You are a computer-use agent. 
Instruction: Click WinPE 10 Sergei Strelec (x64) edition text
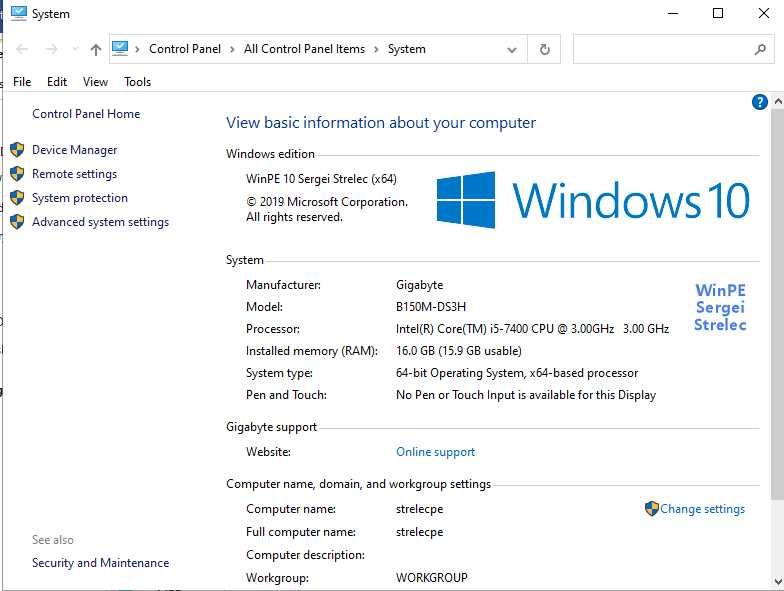321,178
